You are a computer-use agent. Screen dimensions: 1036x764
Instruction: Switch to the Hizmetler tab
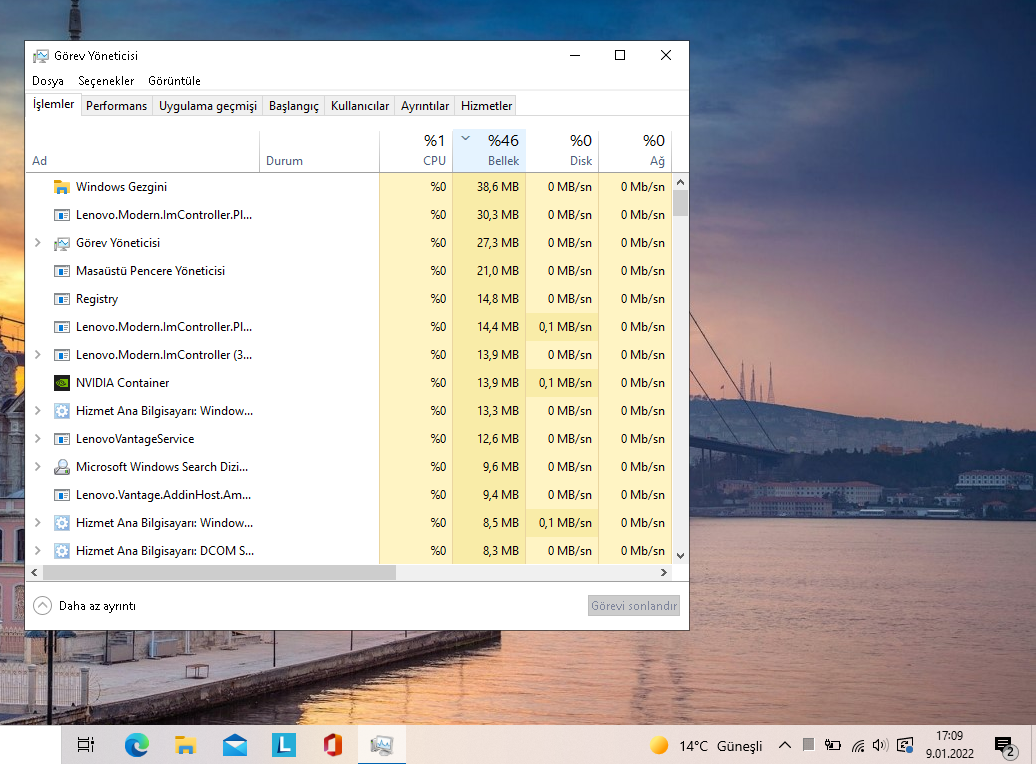[486, 106]
